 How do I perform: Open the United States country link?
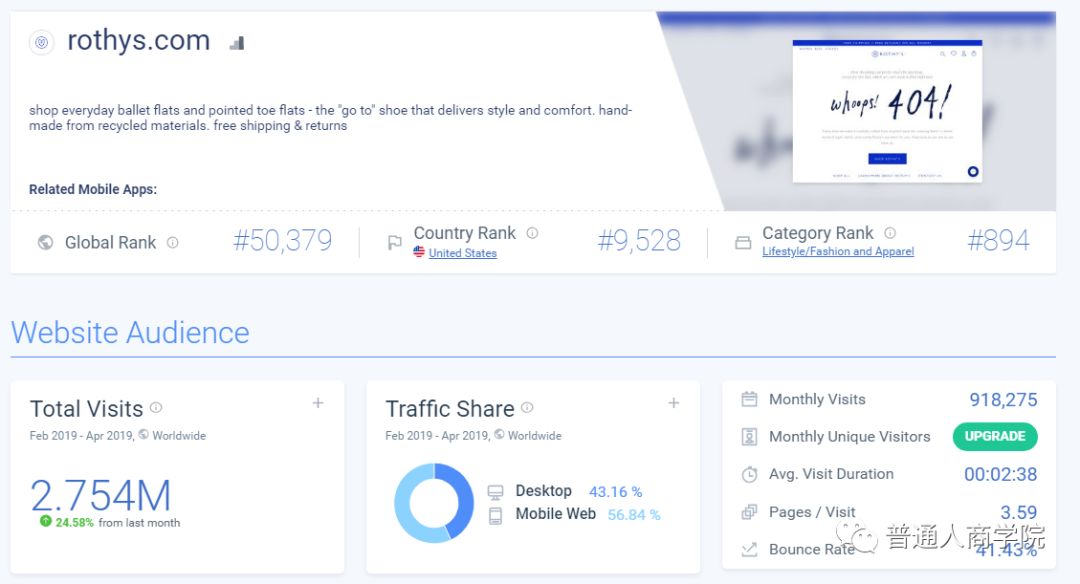(x=462, y=253)
